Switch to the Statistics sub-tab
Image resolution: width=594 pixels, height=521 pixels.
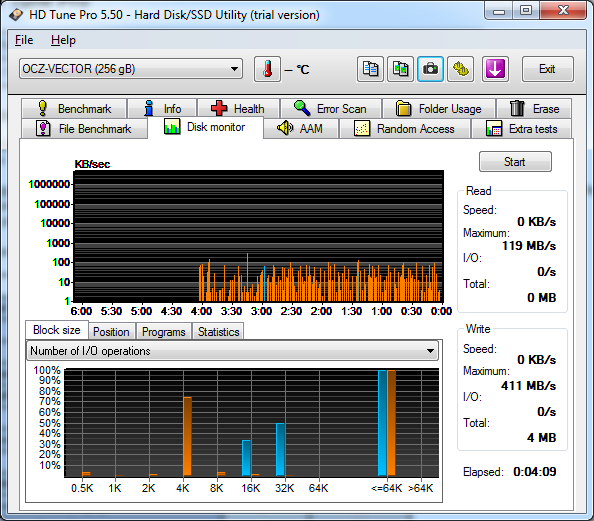[218, 332]
